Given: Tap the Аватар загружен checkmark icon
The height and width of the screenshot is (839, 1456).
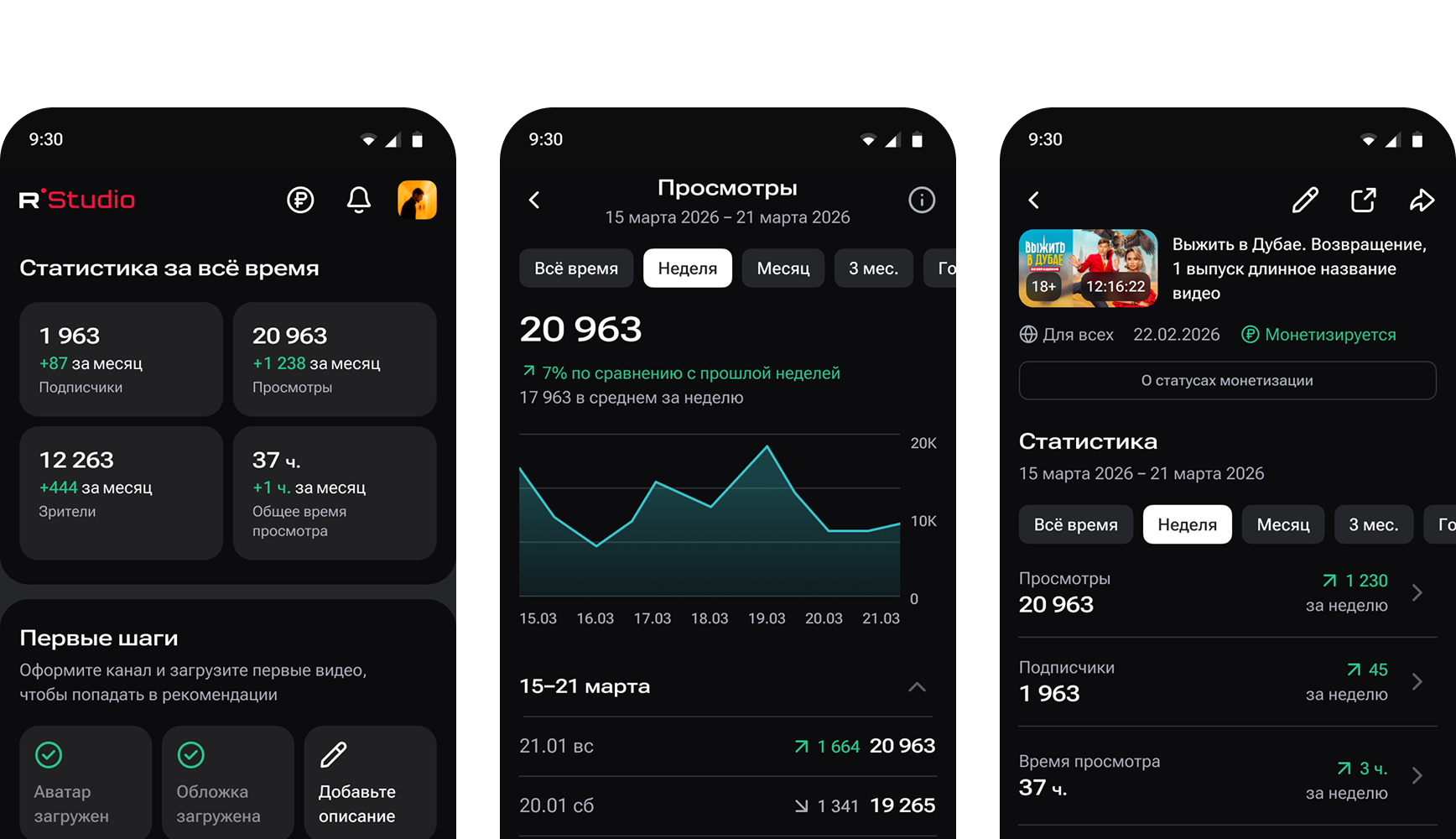Looking at the screenshot, I should [x=49, y=755].
